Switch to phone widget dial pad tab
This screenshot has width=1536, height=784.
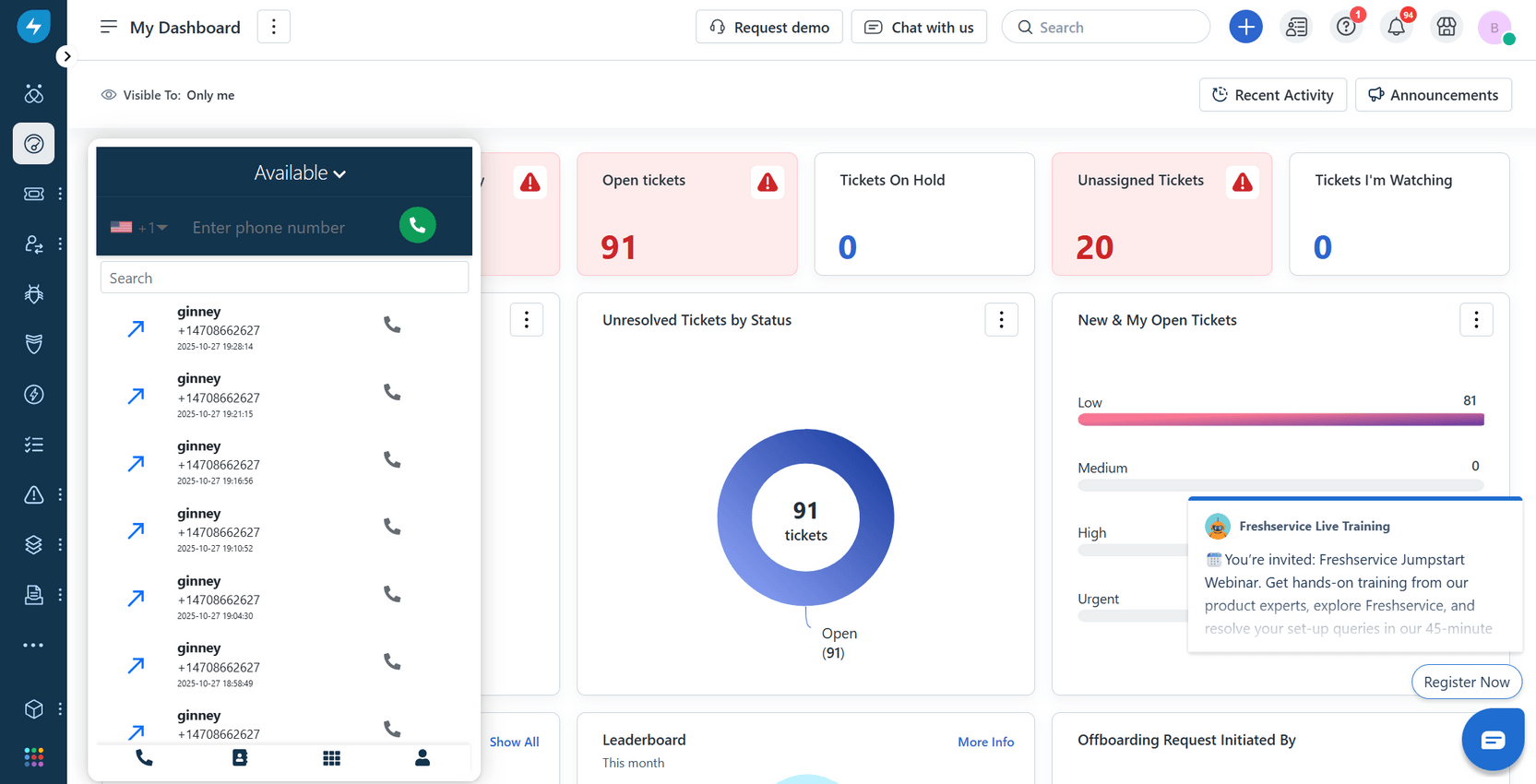[x=331, y=757]
